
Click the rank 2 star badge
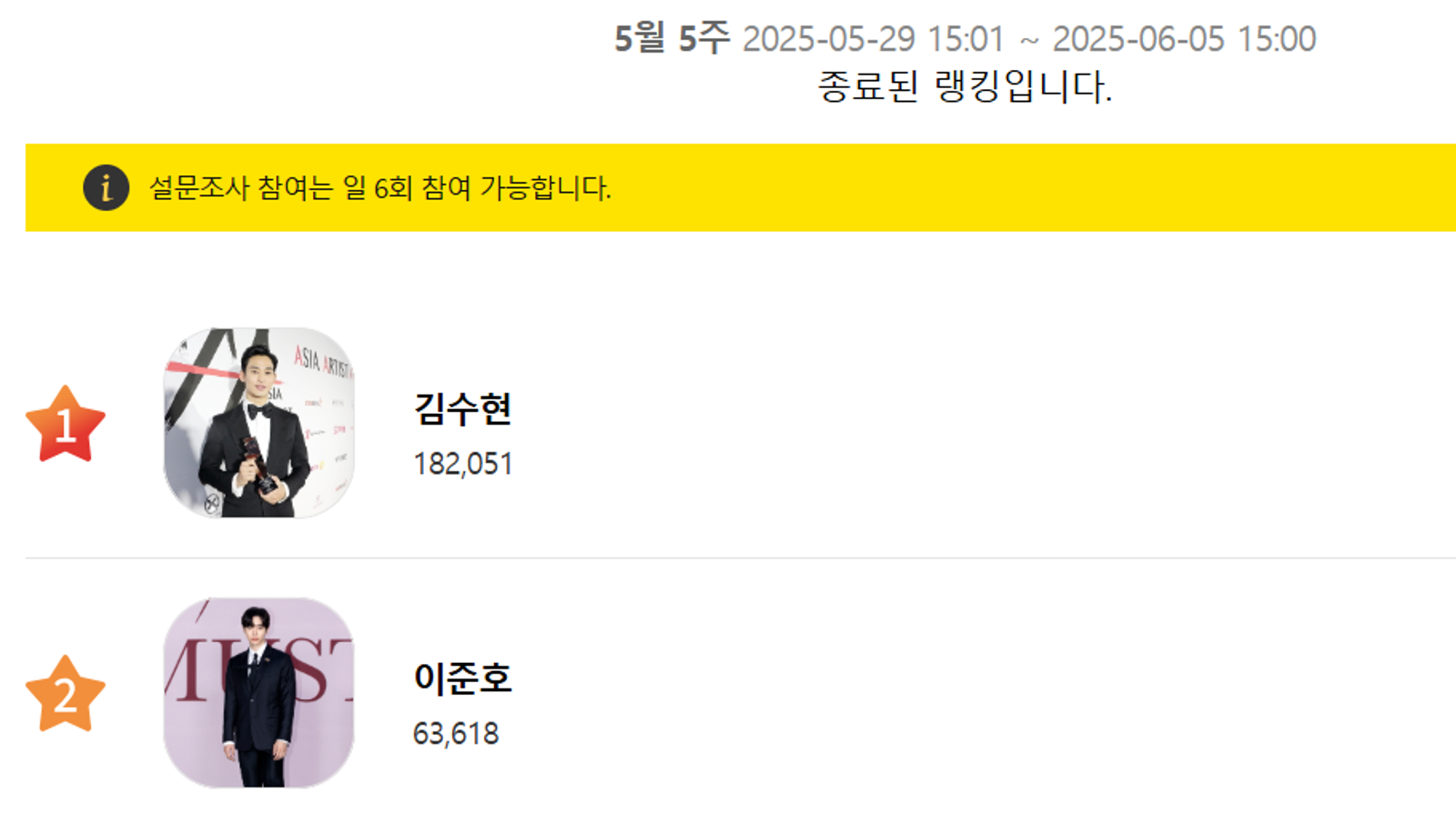click(x=66, y=695)
